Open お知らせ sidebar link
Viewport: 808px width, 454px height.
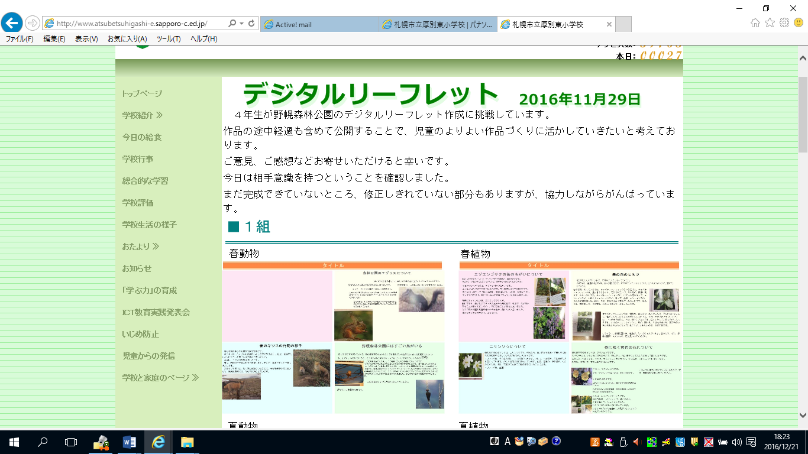[x=137, y=268]
